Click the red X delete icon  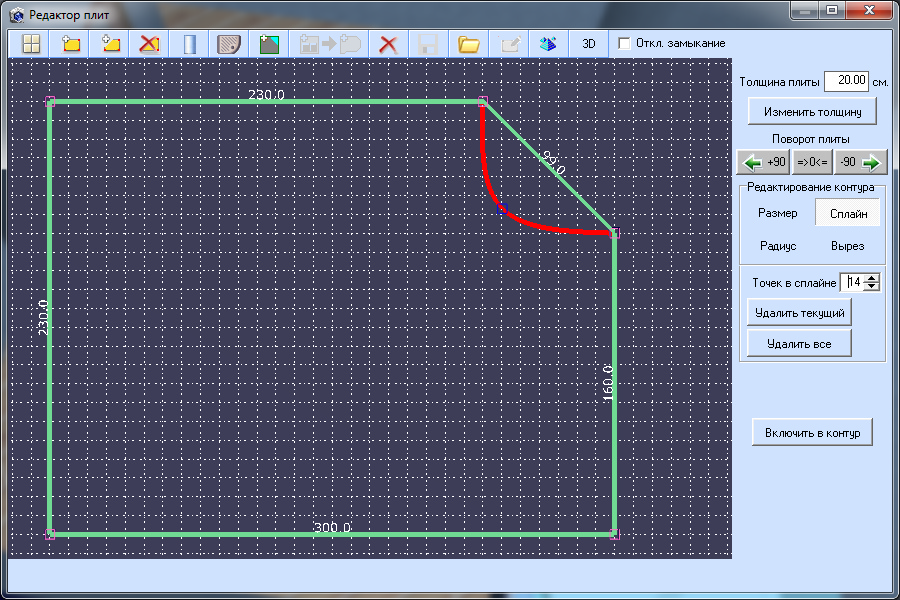pyautogui.click(x=388, y=44)
